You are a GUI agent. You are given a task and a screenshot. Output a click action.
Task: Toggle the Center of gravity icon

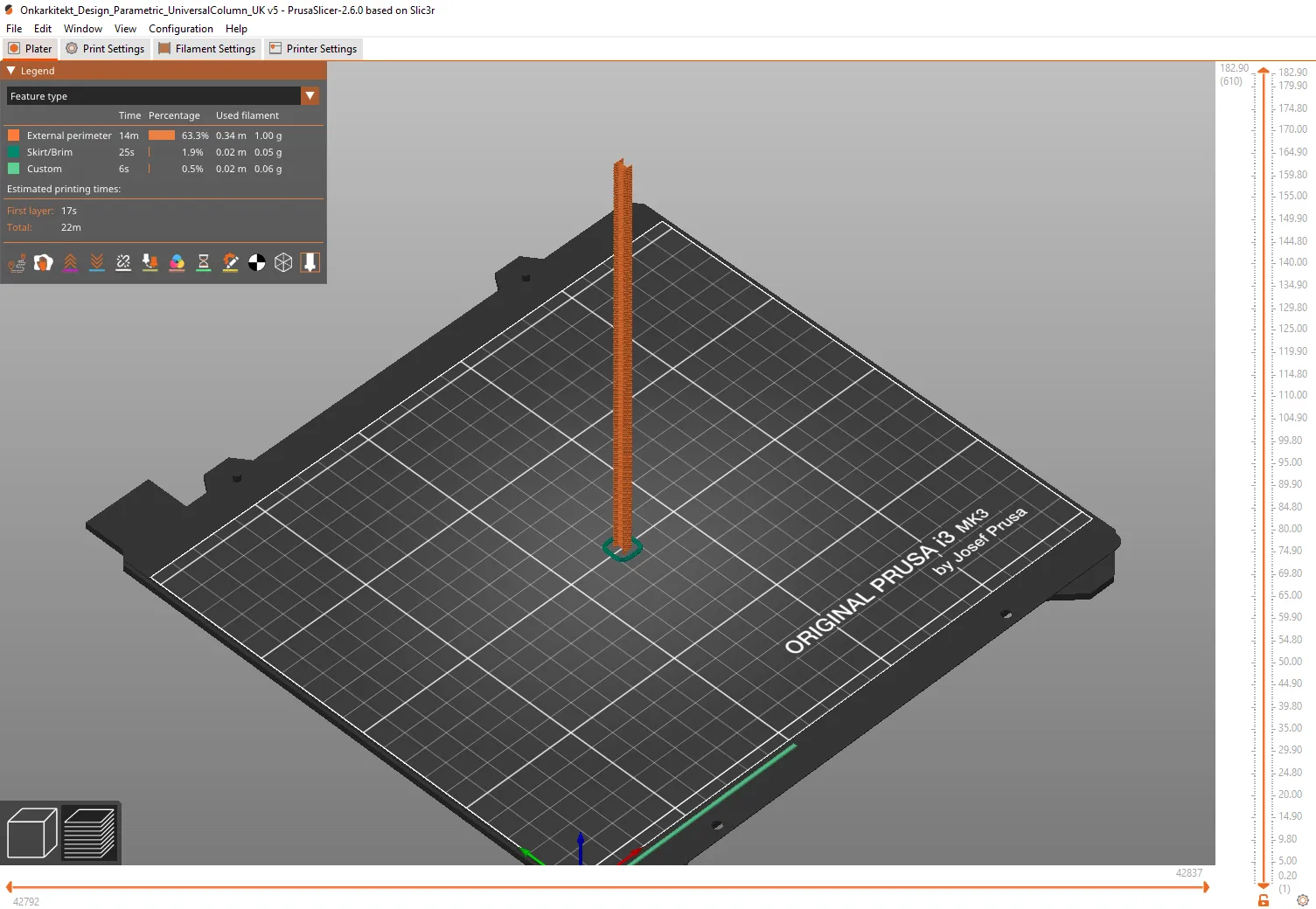pos(257,262)
